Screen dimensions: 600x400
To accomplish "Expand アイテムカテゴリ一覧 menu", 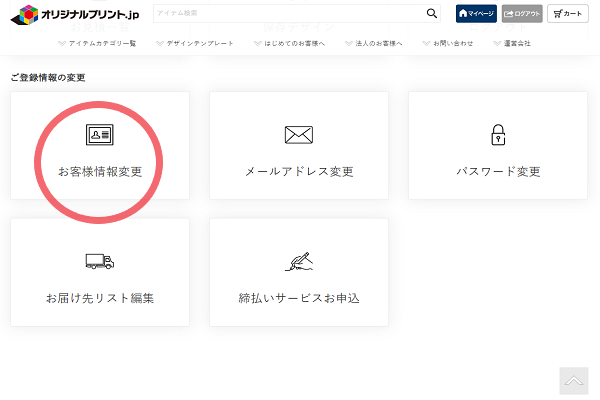I will pyautogui.click(x=97, y=44).
